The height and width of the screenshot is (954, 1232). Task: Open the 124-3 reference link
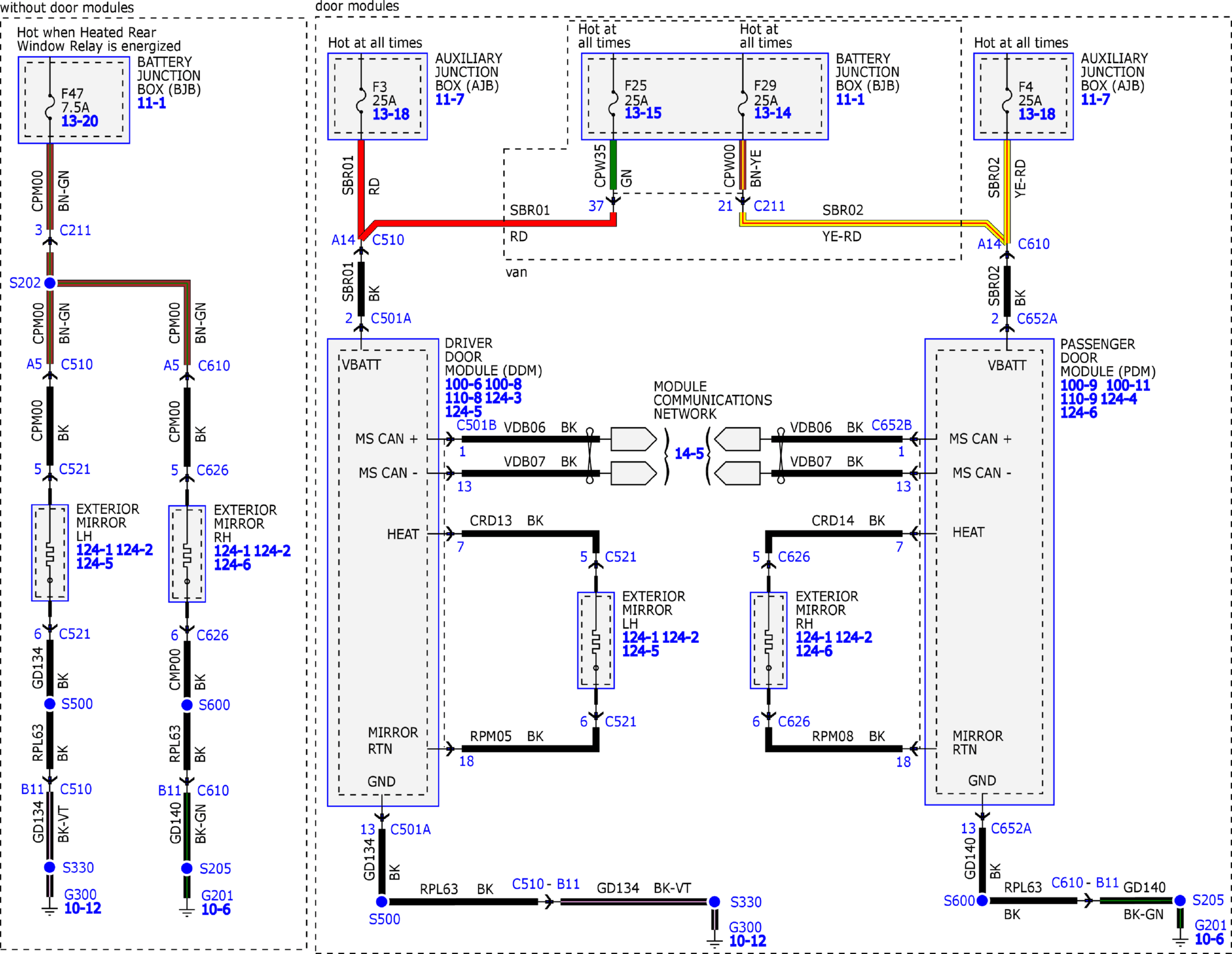(503, 398)
